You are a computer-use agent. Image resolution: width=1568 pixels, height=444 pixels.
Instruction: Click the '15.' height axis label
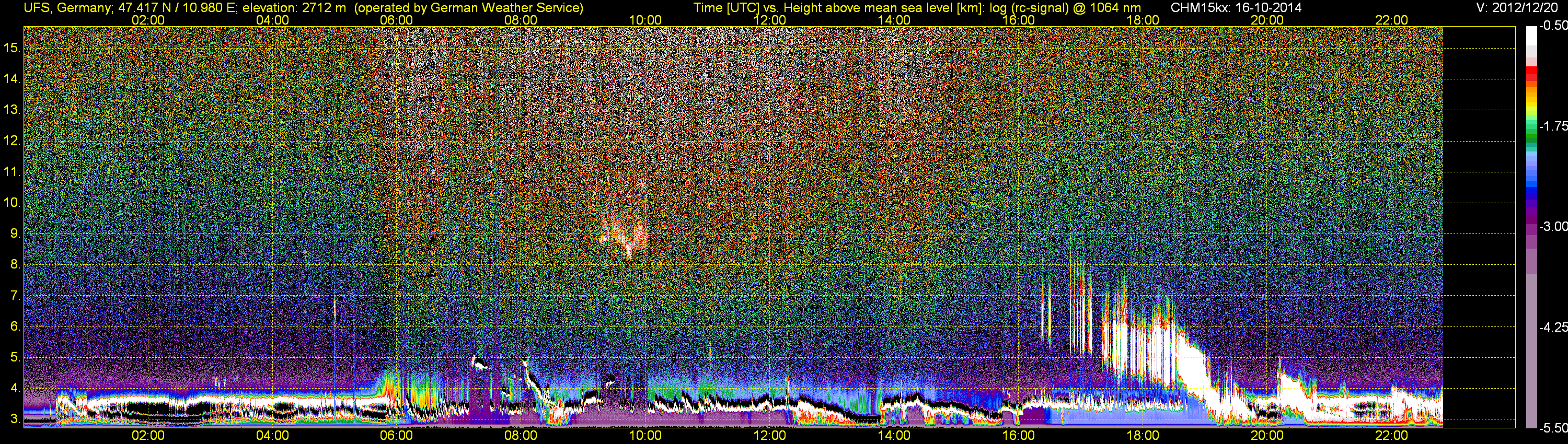pyautogui.click(x=12, y=48)
